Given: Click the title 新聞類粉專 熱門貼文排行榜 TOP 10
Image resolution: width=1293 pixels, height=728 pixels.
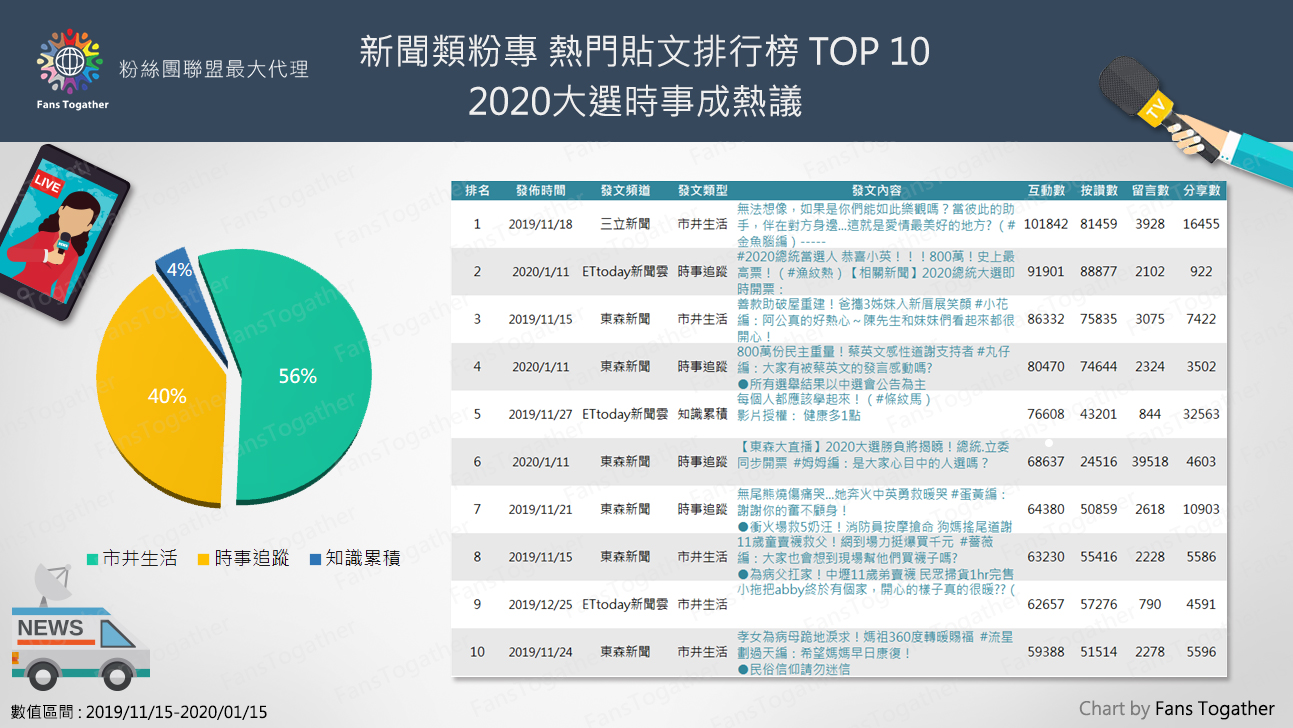Looking at the screenshot, I should tap(645, 51).
